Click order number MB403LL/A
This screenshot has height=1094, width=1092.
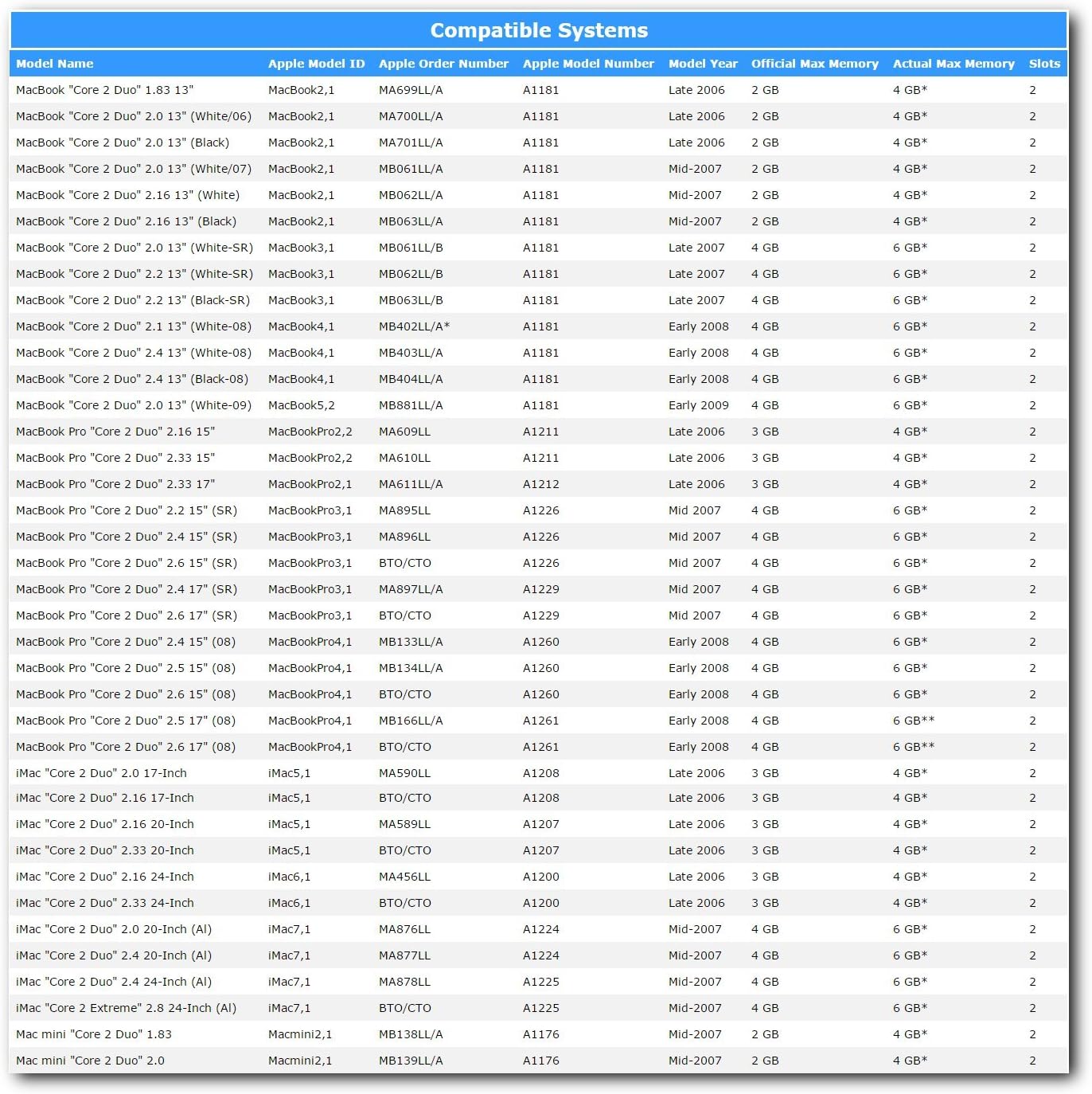[411, 353]
